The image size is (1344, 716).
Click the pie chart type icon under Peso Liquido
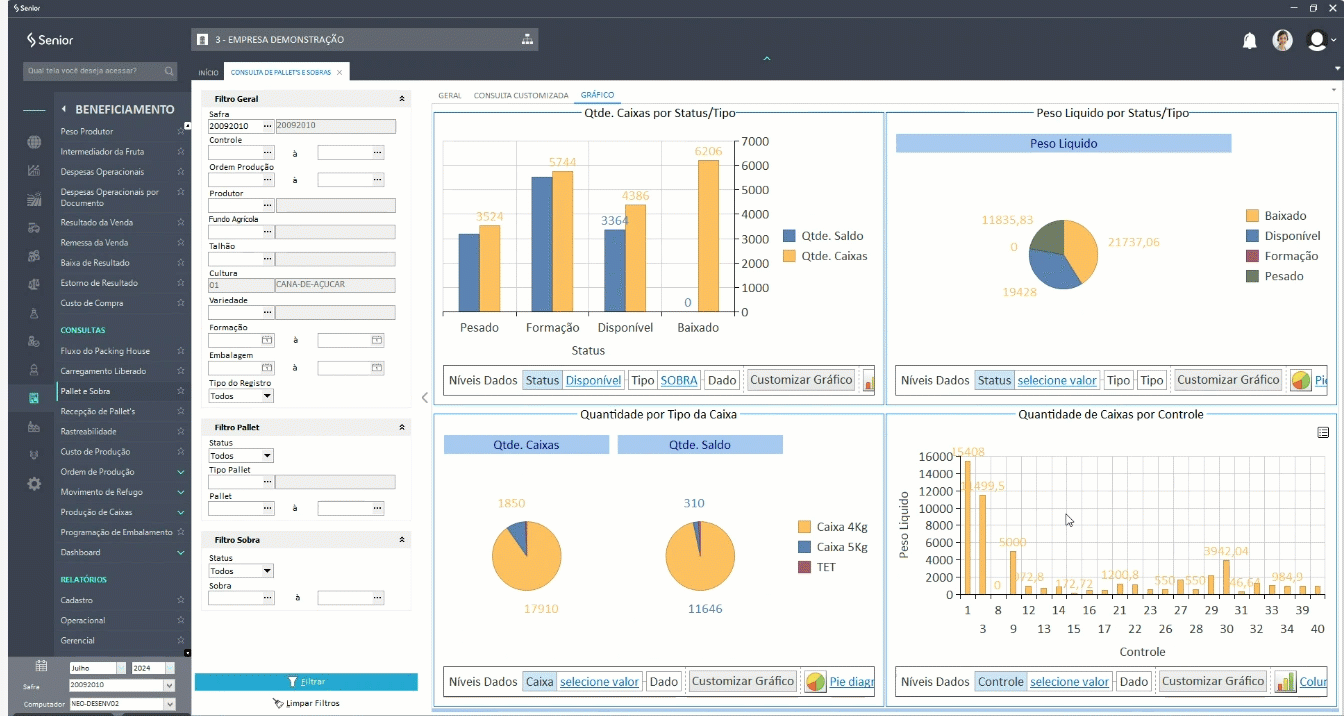click(1300, 380)
